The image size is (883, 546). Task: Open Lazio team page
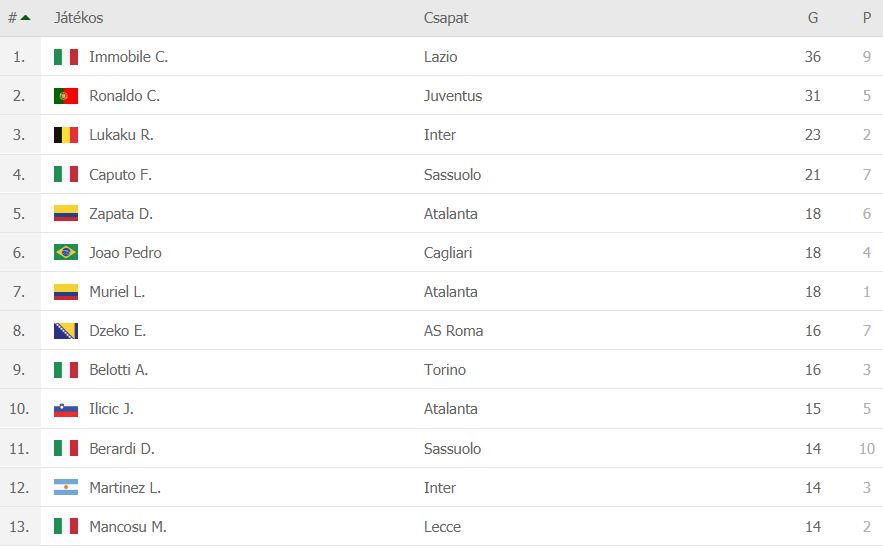(x=440, y=57)
